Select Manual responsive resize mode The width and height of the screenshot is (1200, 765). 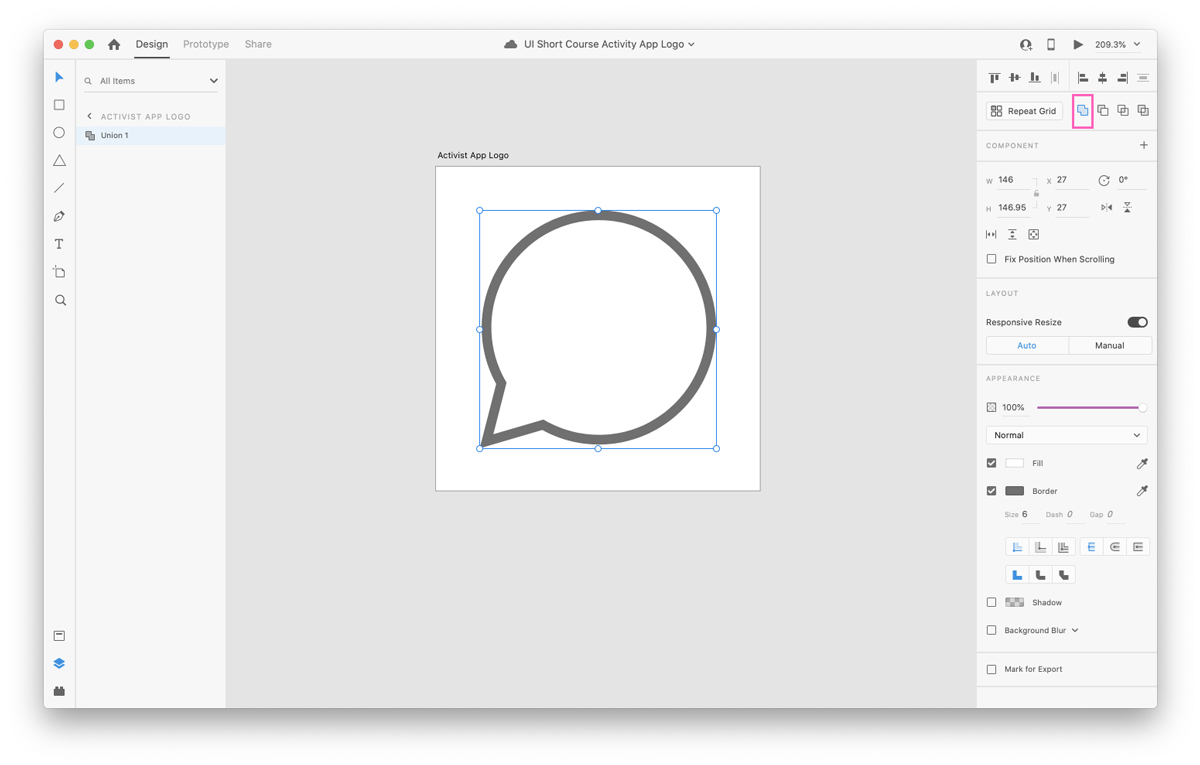point(1110,345)
